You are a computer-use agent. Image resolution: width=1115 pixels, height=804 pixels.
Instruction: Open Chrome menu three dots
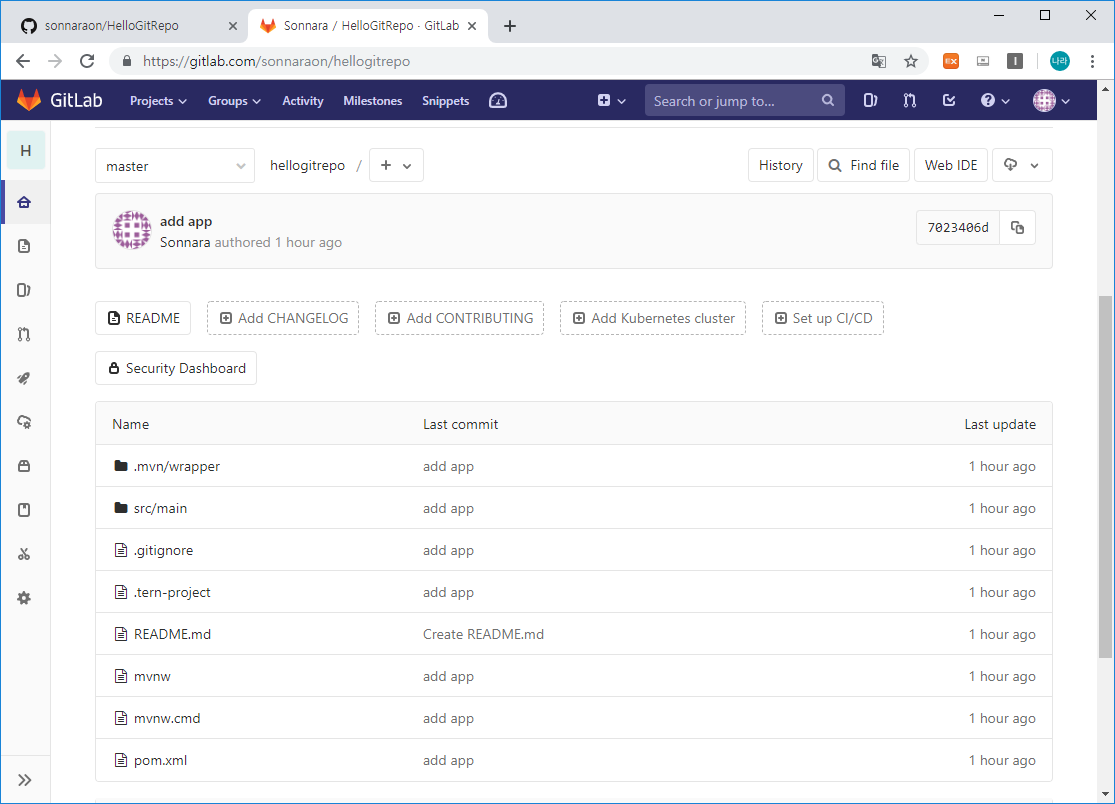pyautogui.click(x=1092, y=61)
